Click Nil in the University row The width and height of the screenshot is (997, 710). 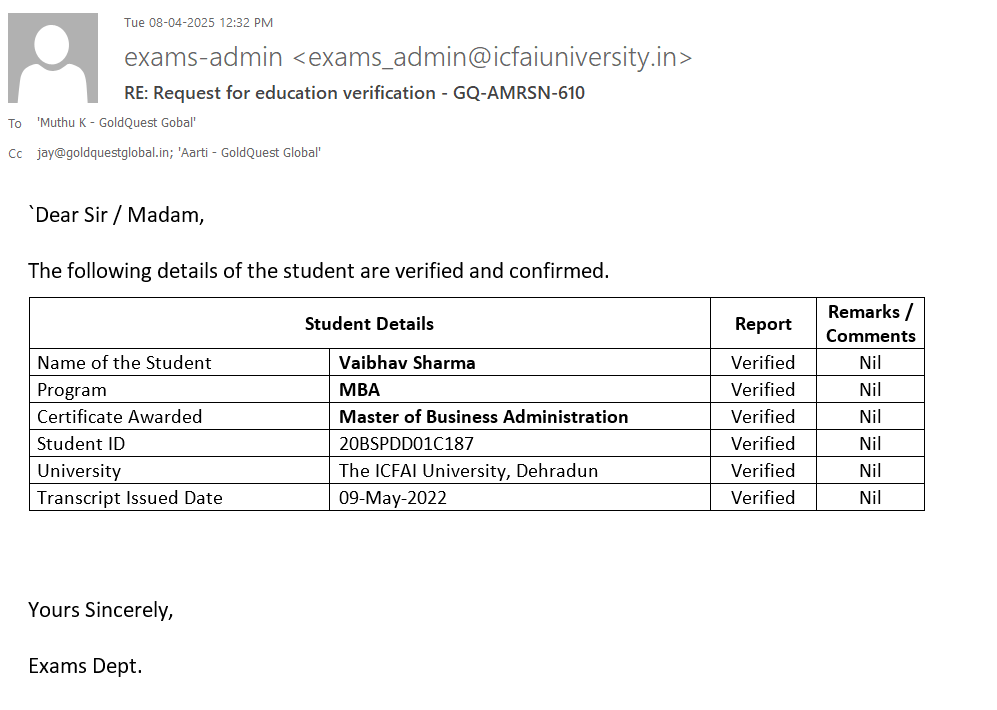(870, 471)
